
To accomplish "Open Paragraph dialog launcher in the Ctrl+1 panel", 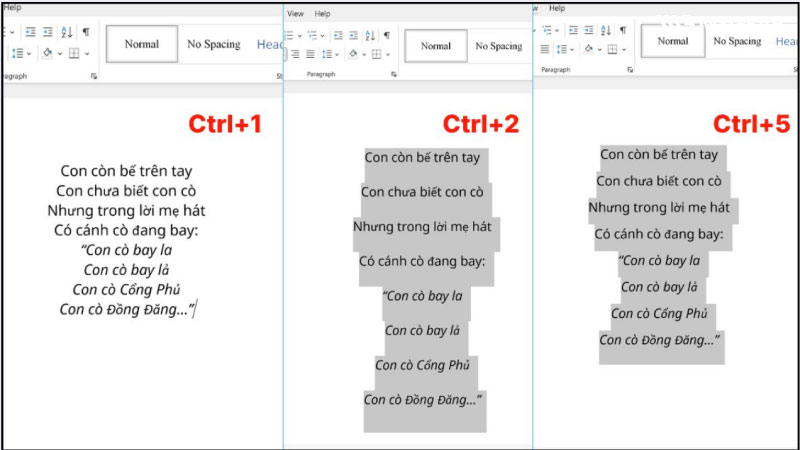I will pyautogui.click(x=94, y=76).
